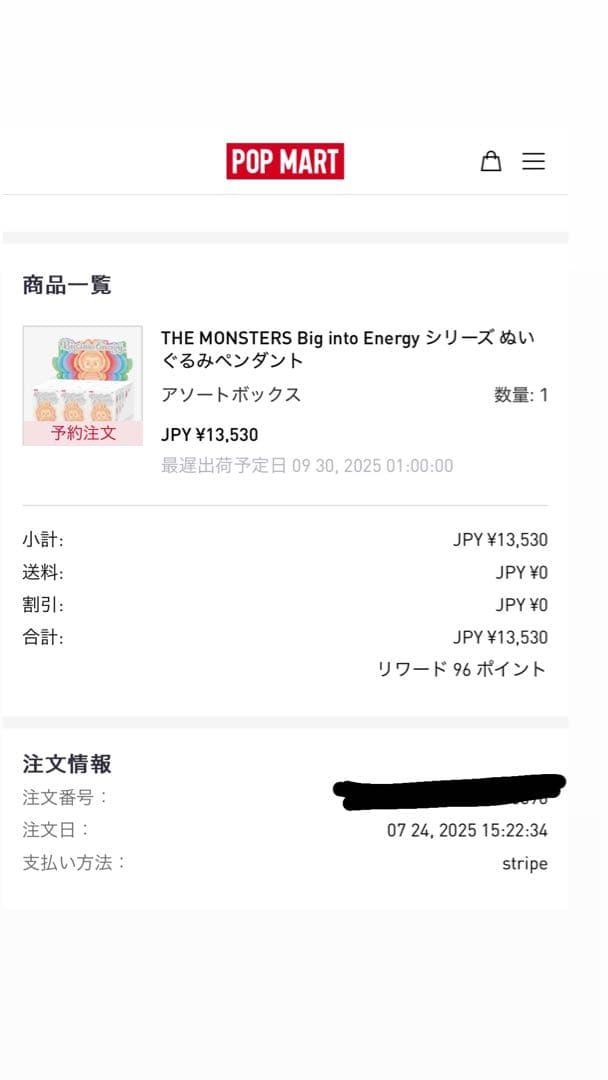This screenshot has height=1080, width=608.
Task: Click the 数量: 1 quantity label
Action: click(519, 394)
